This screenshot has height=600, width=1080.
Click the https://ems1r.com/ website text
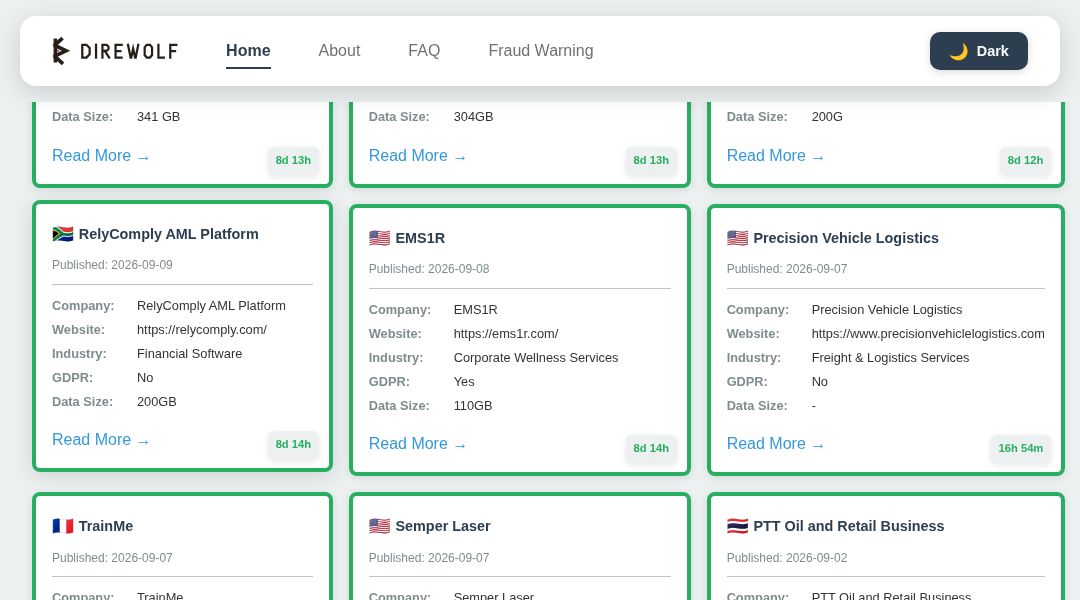click(506, 334)
